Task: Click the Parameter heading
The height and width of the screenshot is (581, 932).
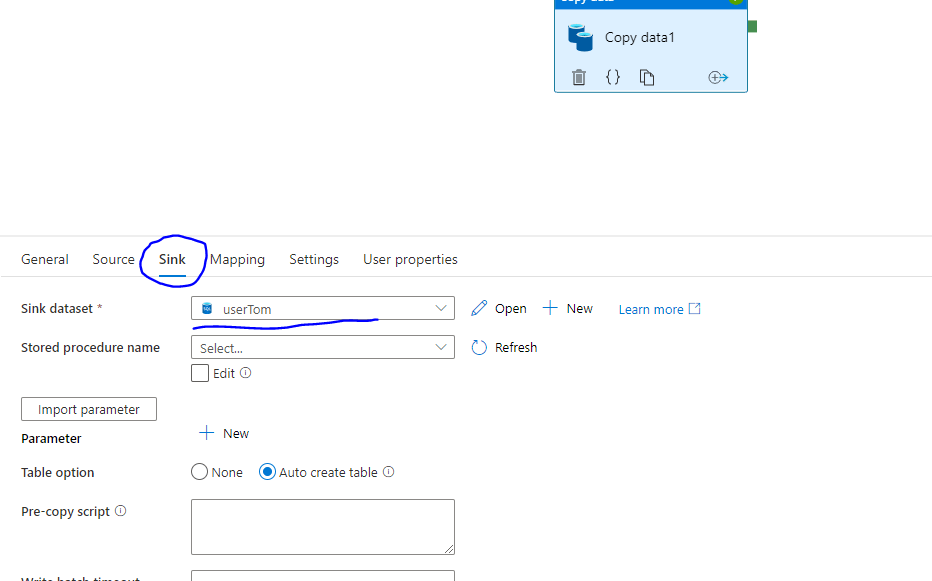Action: click(51, 438)
